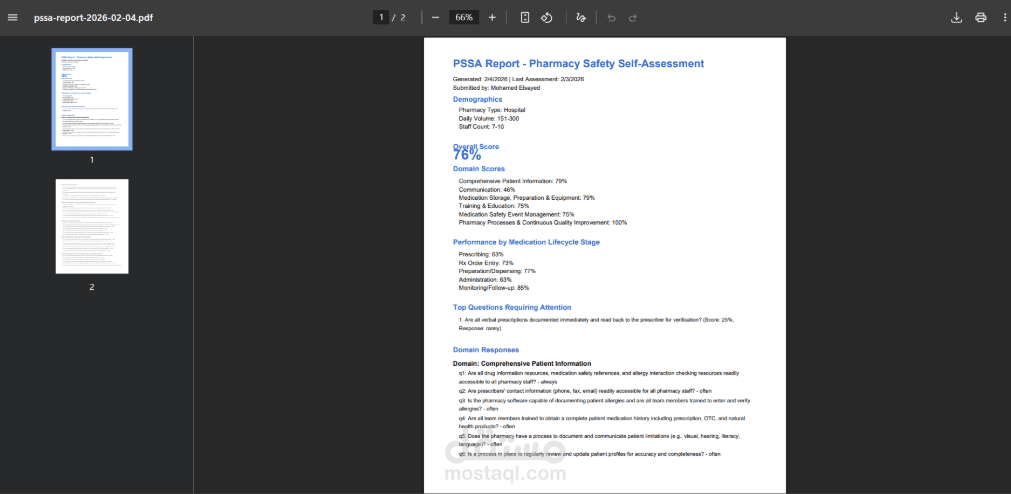
Task: Rotate the document counterclockwise
Action: click(x=547, y=17)
